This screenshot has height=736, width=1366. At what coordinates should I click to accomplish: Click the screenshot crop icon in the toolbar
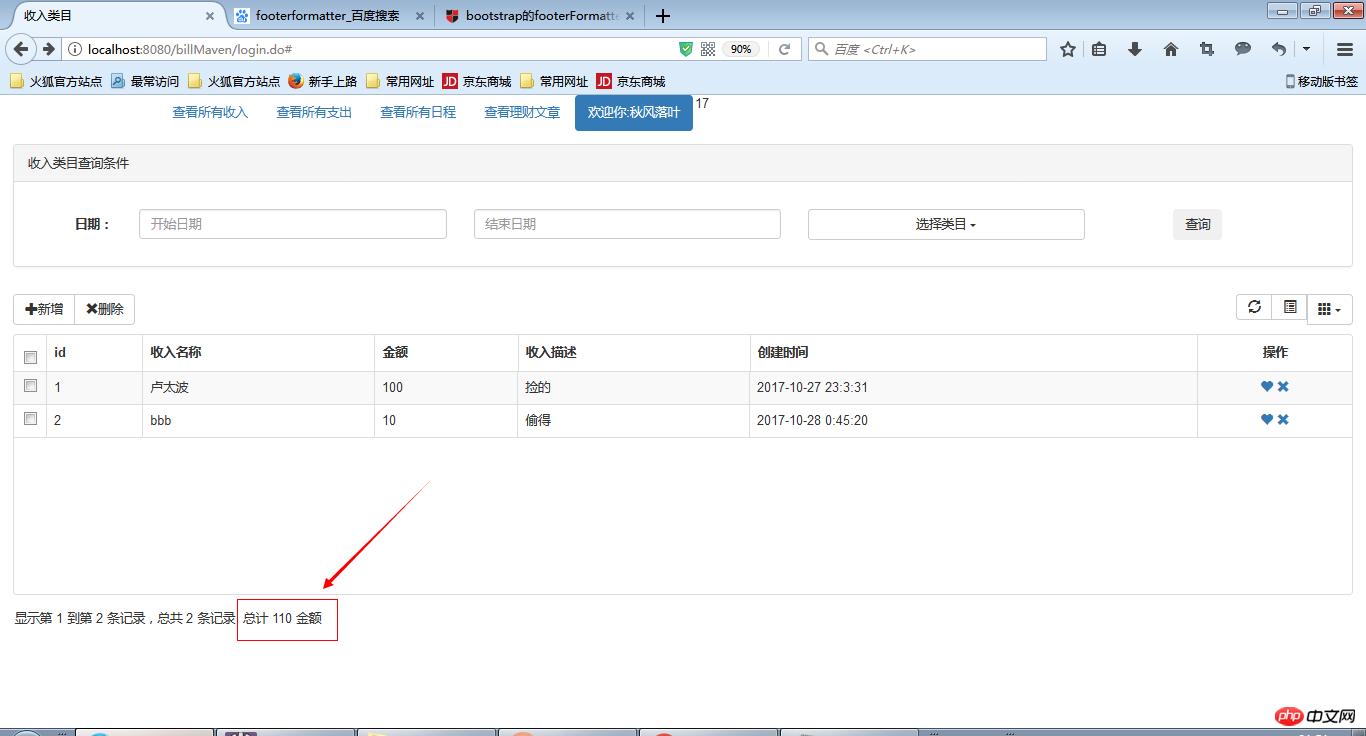[1207, 49]
